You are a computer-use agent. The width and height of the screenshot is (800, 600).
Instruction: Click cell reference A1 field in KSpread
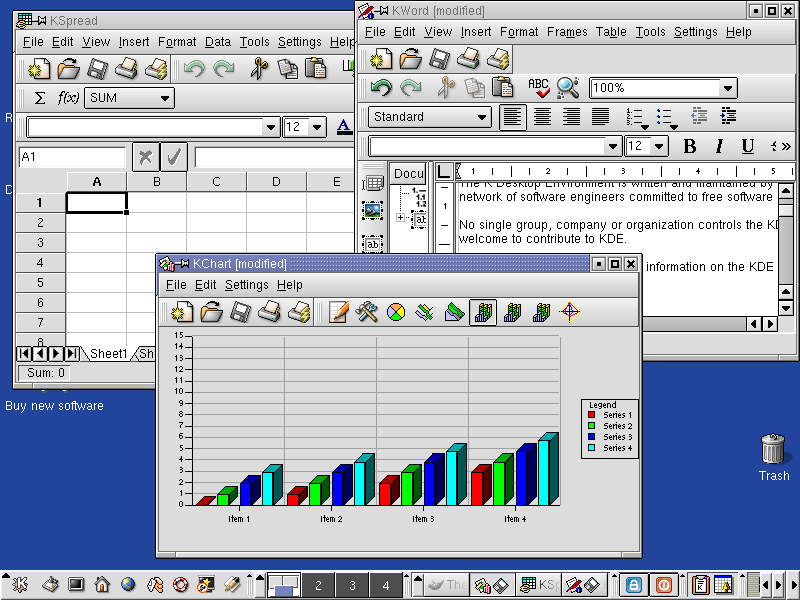point(71,157)
